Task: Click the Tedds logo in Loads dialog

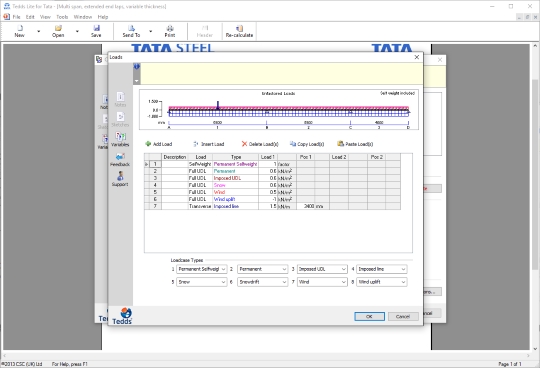Action: coord(123,316)
